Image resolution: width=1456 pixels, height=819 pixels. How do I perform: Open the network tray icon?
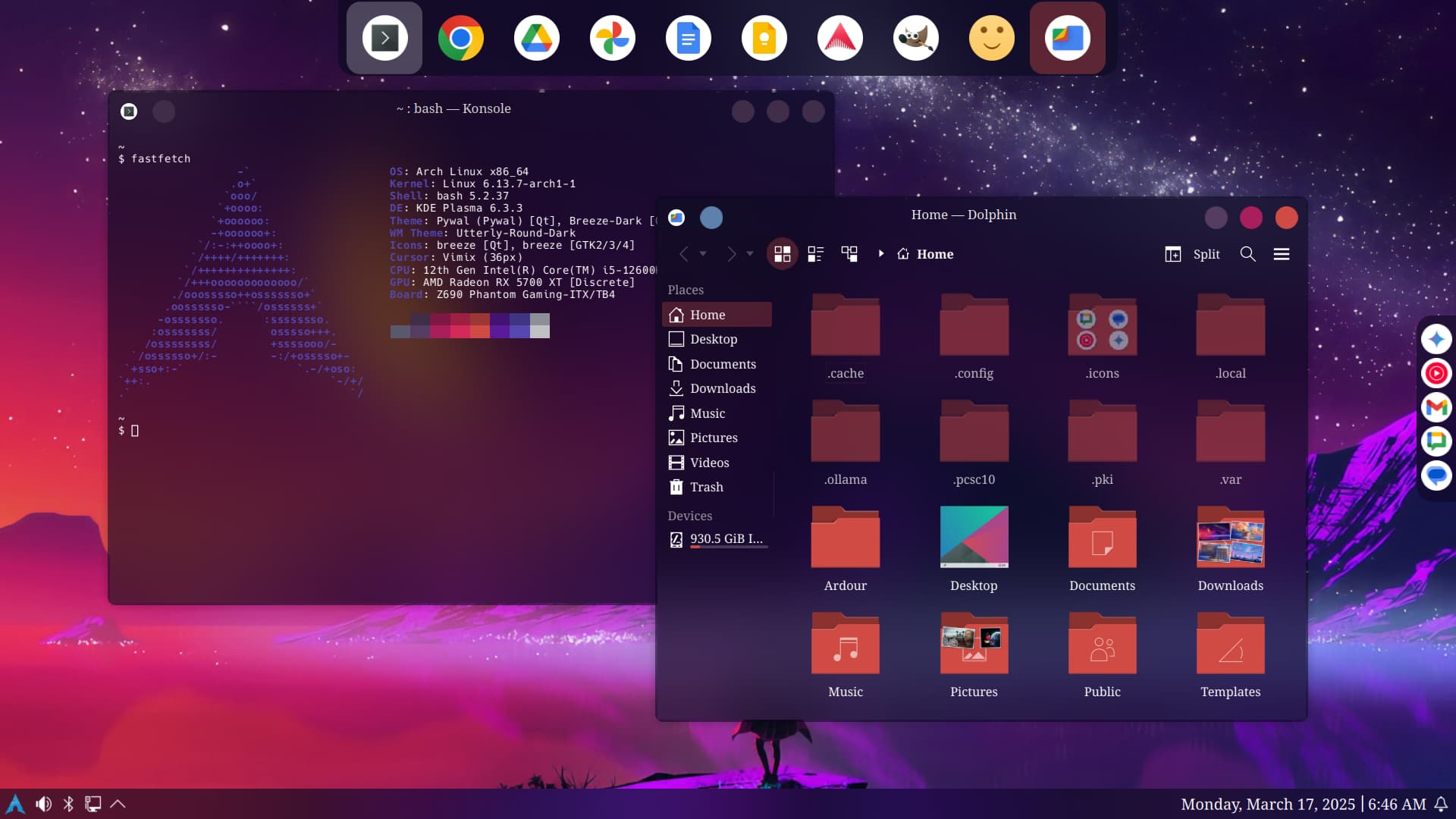(x=93, y=804)
